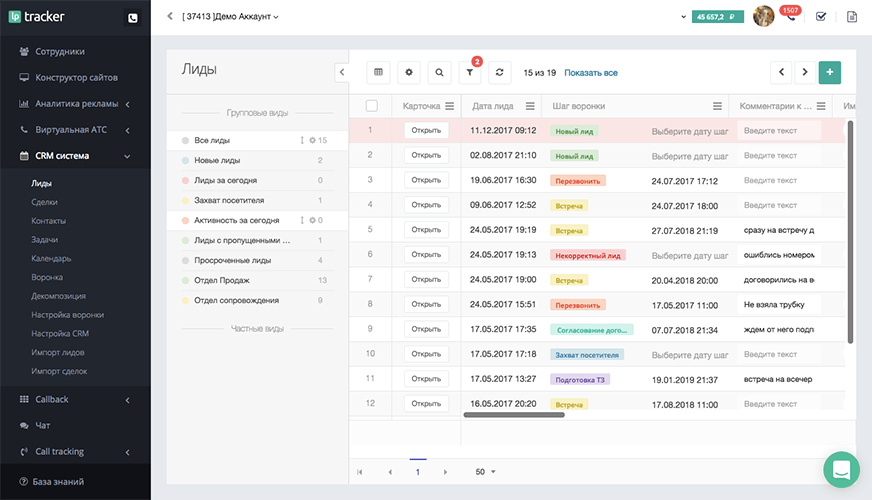Open Импорт лидов submenu item

pyautogui.click(x=58, y=352)
